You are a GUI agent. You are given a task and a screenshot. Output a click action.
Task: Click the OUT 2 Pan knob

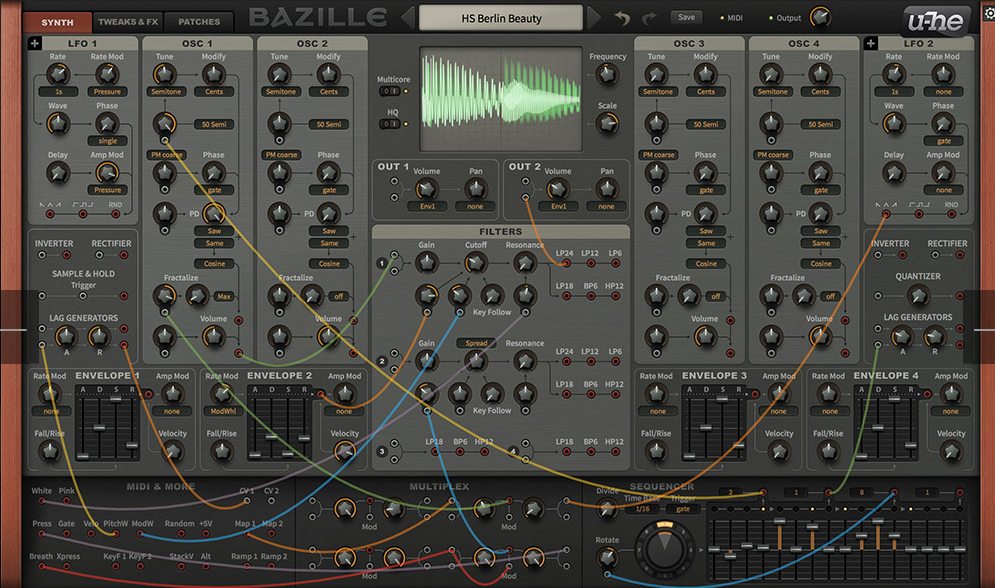coord(607,188)
